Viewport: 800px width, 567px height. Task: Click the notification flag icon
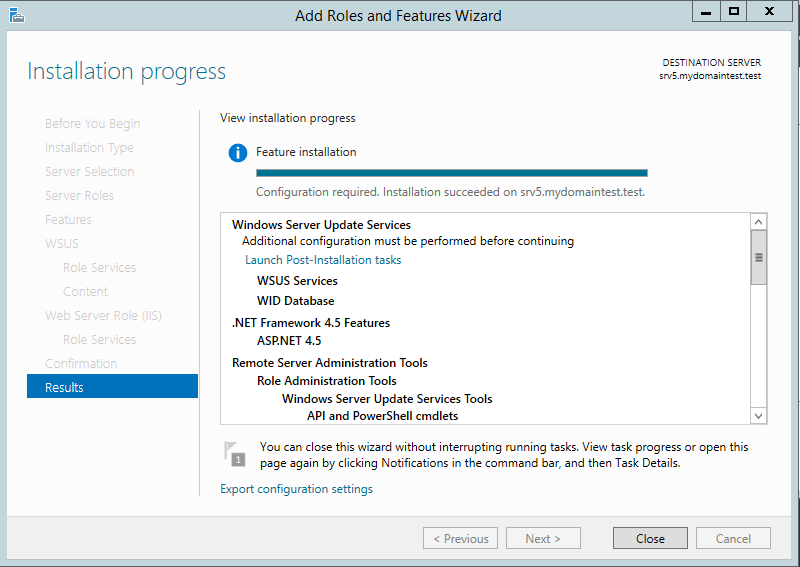235,454
